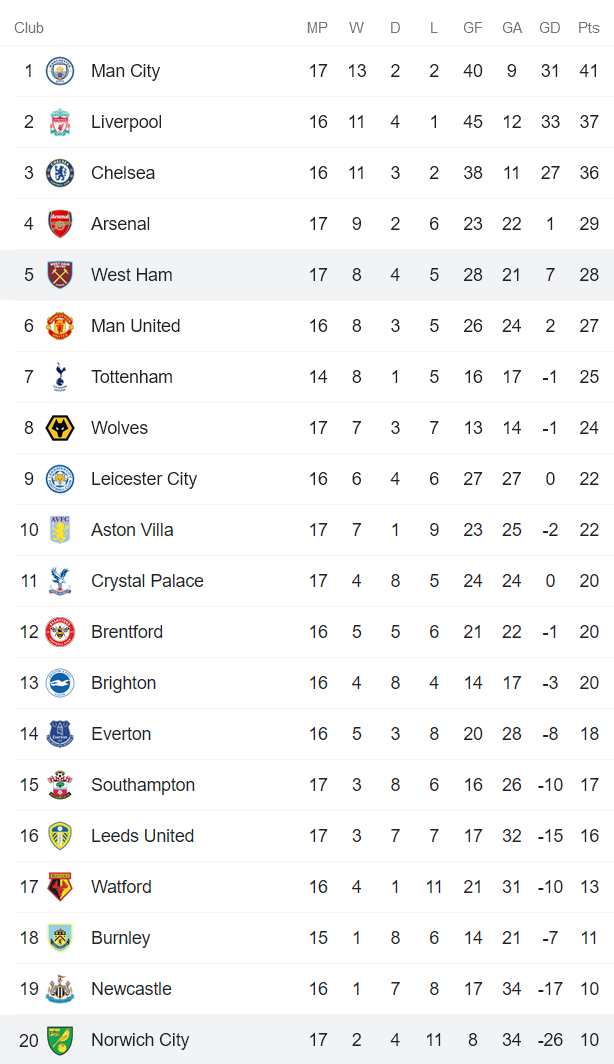The image size is (614, 1064).
Task: Click the Burnley team name
Action: [x=120, y=938]
